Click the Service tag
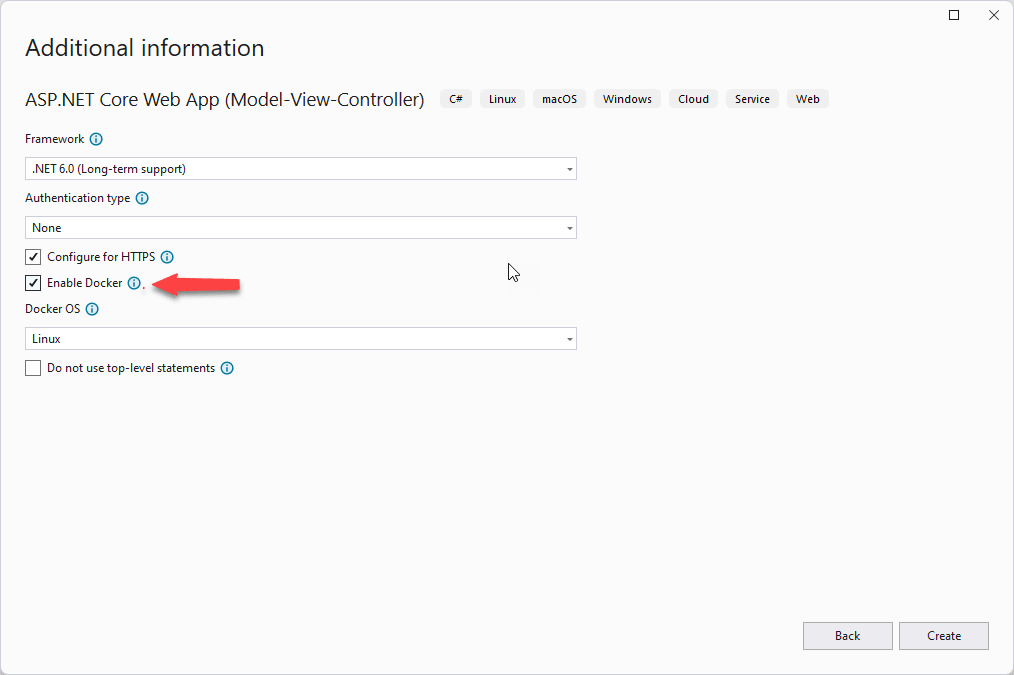This screenshot has width=1014, height=675. click(x=752, y=99)
